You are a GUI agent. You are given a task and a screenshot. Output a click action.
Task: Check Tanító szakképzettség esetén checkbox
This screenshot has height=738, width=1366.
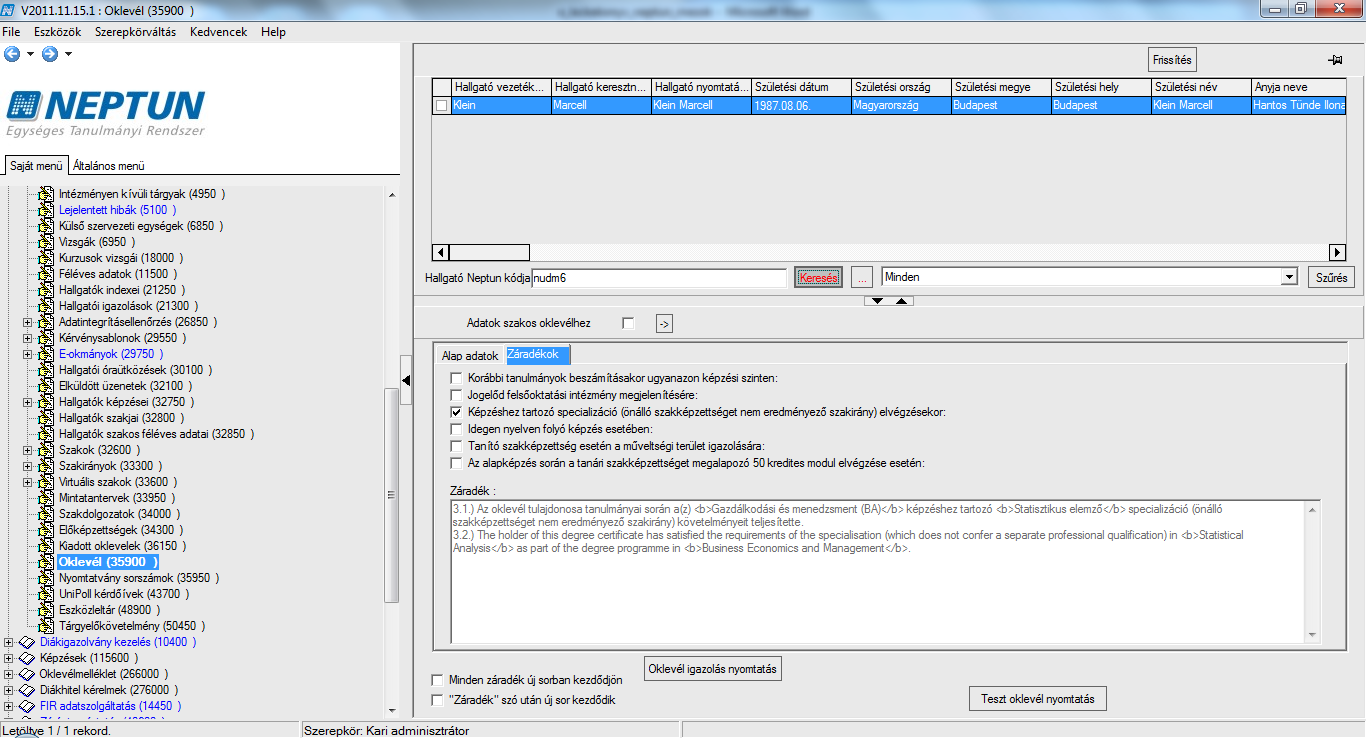point(457,446)
